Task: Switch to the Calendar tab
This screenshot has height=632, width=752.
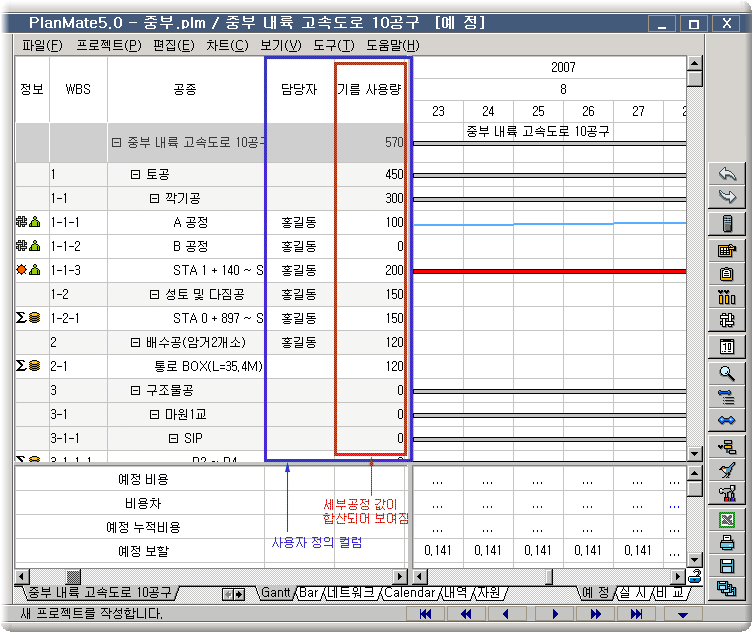Action: point(409,593)
